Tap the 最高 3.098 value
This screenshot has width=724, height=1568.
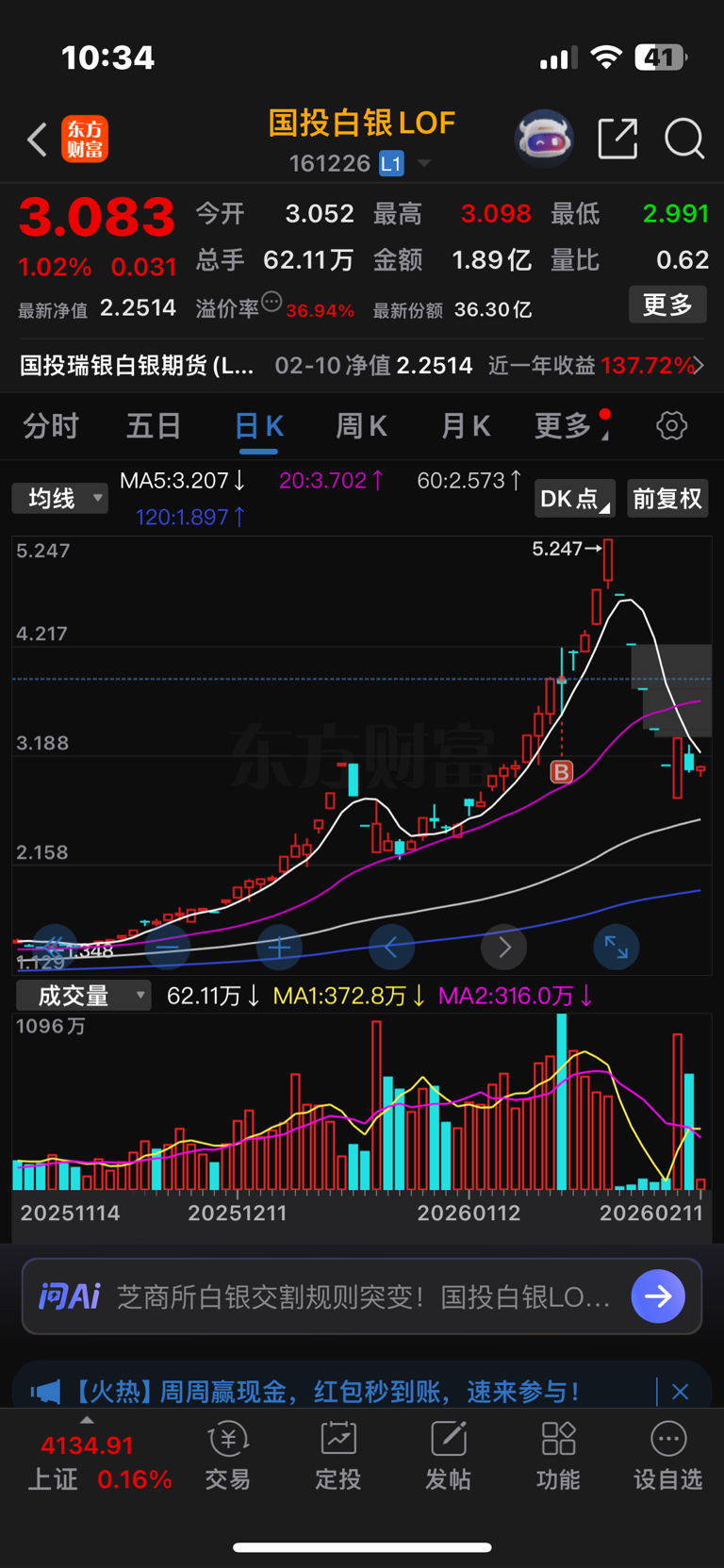point(496,214)
